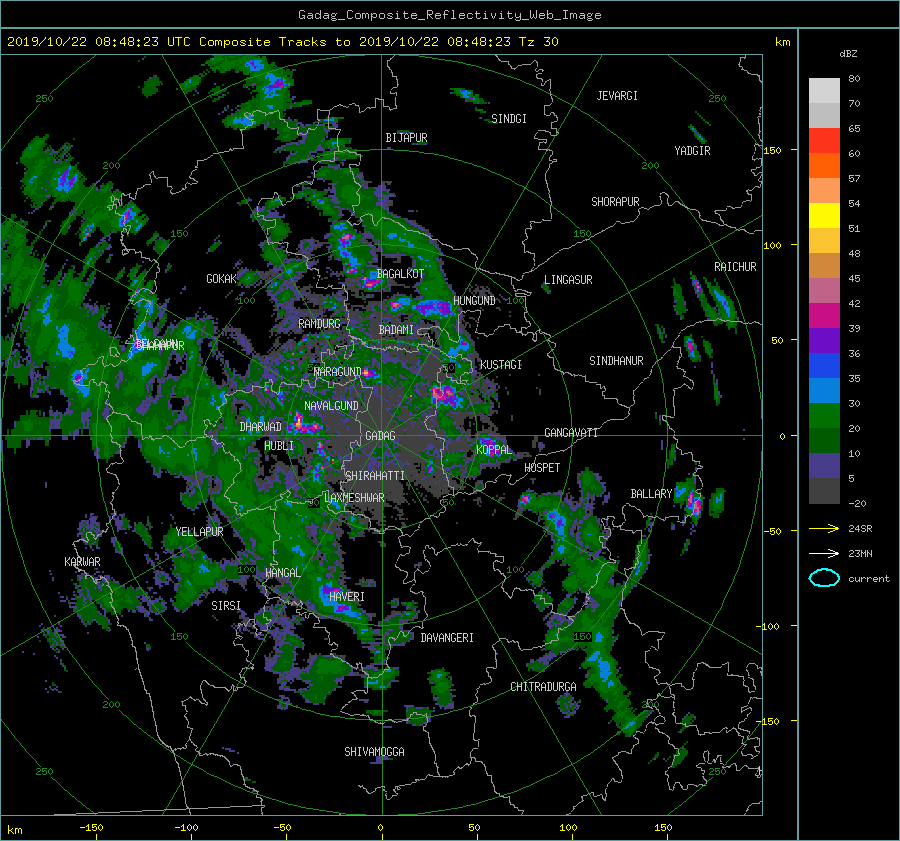This screenshot has width=900, height=841.
Task: Click the DAVANGERI city label
Action: pyautogui.click(x=447, y=638)
